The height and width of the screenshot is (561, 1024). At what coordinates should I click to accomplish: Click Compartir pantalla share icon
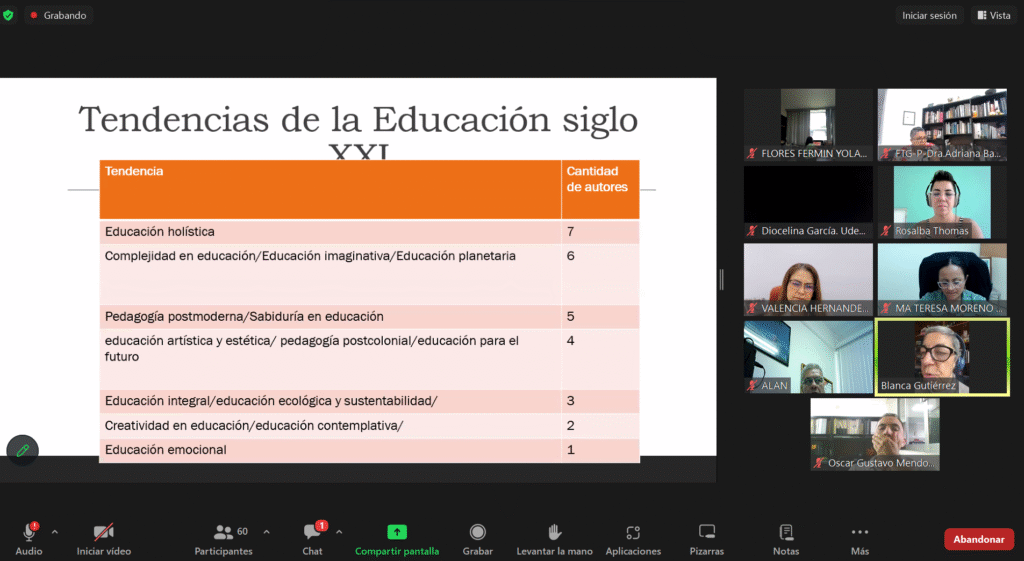pos(397,533)
